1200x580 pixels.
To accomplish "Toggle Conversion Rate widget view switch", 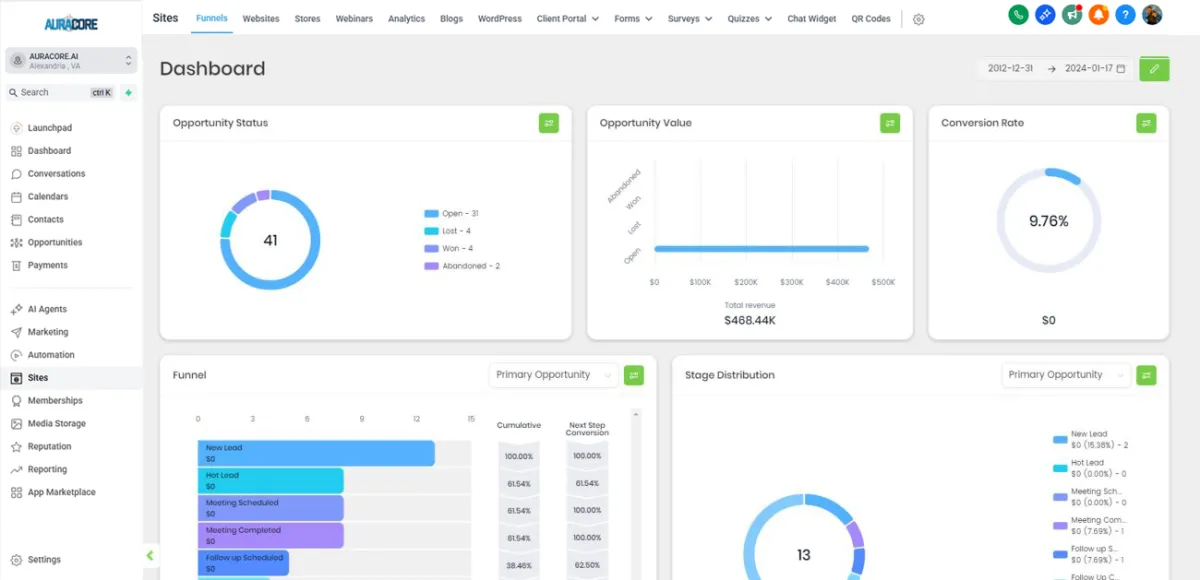I will pyautogui.click(x=1146, y=123).
